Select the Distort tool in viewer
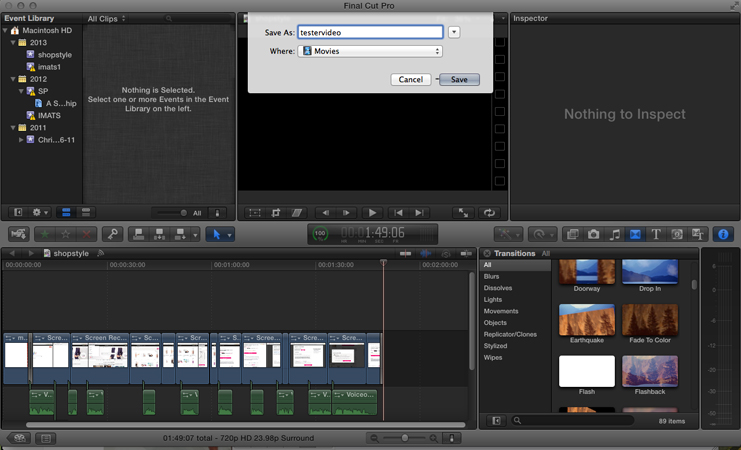 (296, 213)
